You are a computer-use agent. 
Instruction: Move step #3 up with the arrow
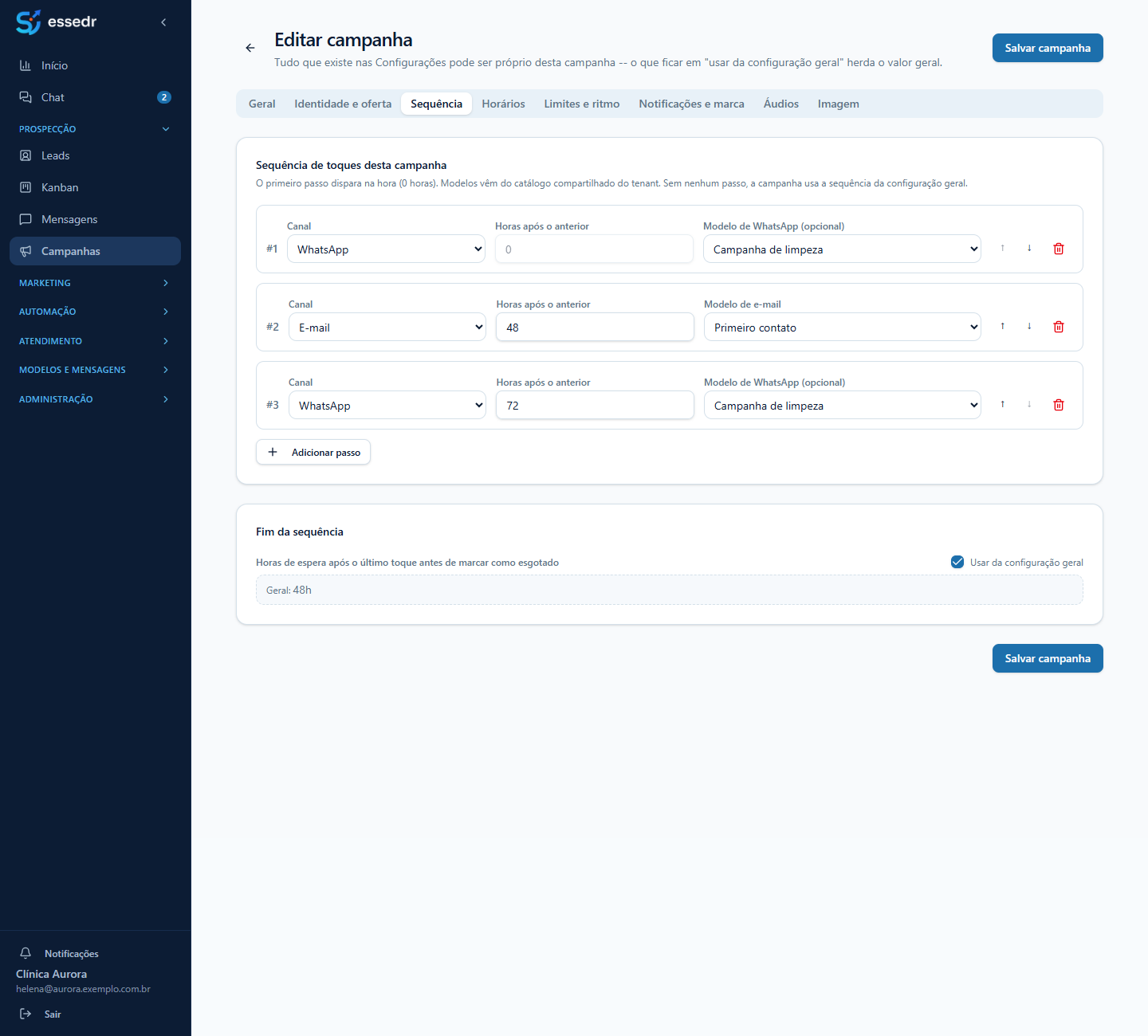pyautogui.click(x=1003, y=405)
